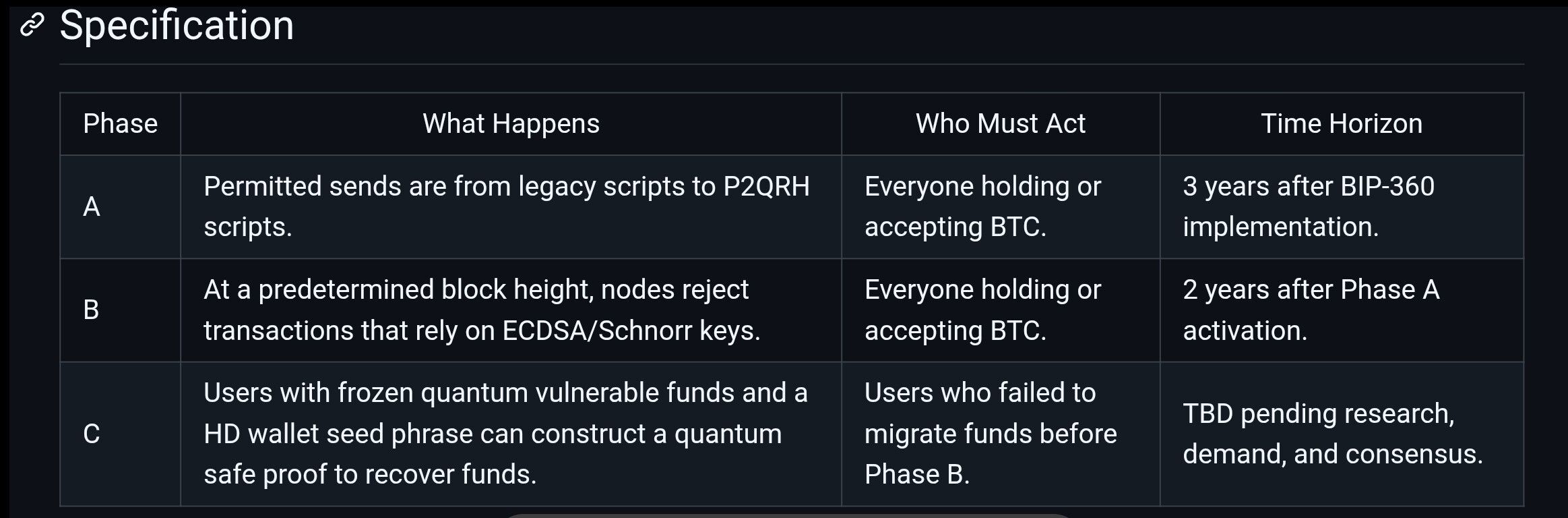Click the rounded bar at the bottom edge

pyautogui.click(x=788, y=515)
